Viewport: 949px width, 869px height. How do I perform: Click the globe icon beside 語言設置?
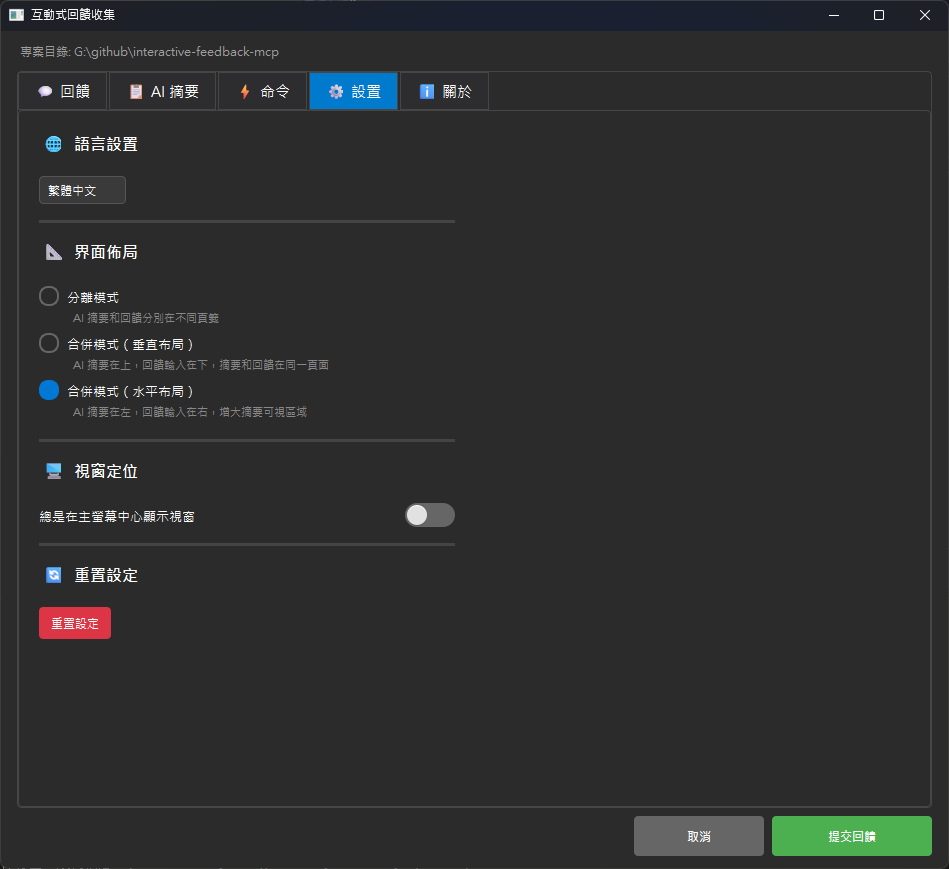click(x=53, y=143)
